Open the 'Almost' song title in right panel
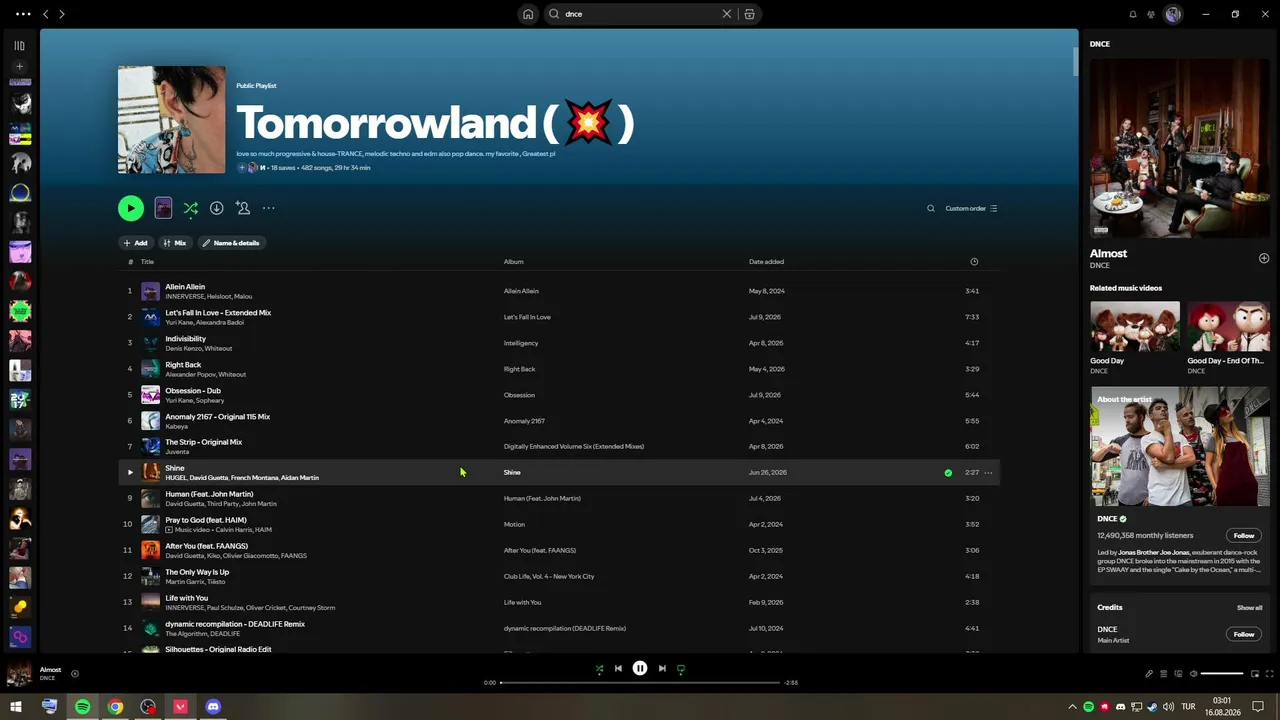This screenshot has width=1280, height=720. click(x=1108, y=254)
